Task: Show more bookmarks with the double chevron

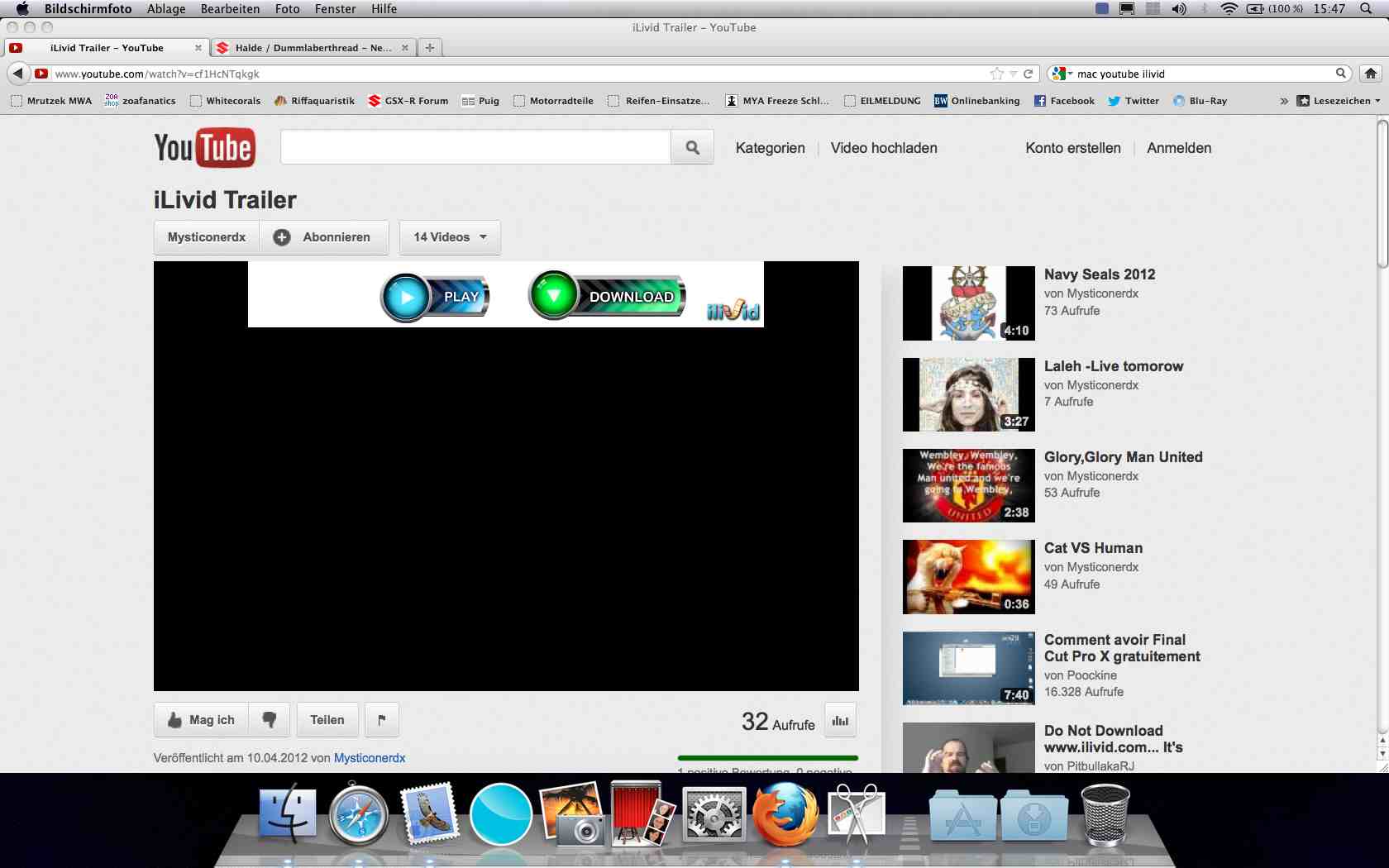Action: [1284, 101]
